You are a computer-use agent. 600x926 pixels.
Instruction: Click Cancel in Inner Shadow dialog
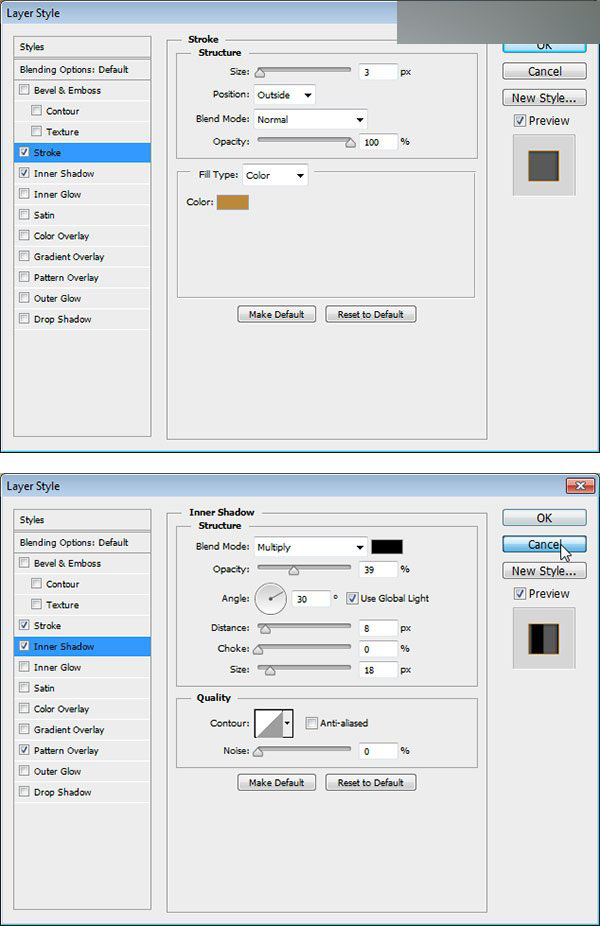point(544,544)
